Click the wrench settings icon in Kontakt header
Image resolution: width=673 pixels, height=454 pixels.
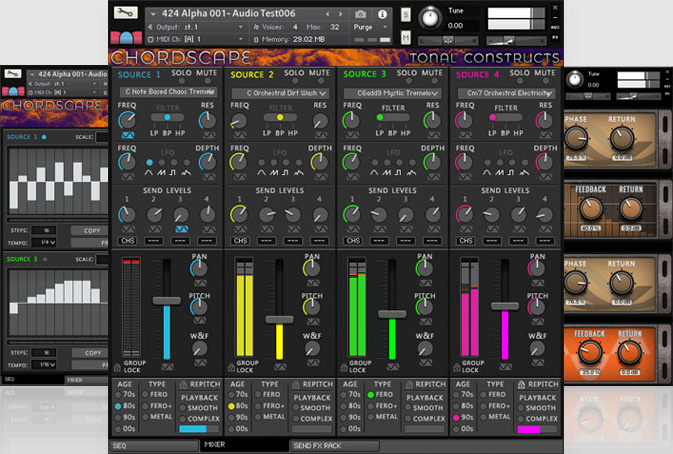(127, 14)
